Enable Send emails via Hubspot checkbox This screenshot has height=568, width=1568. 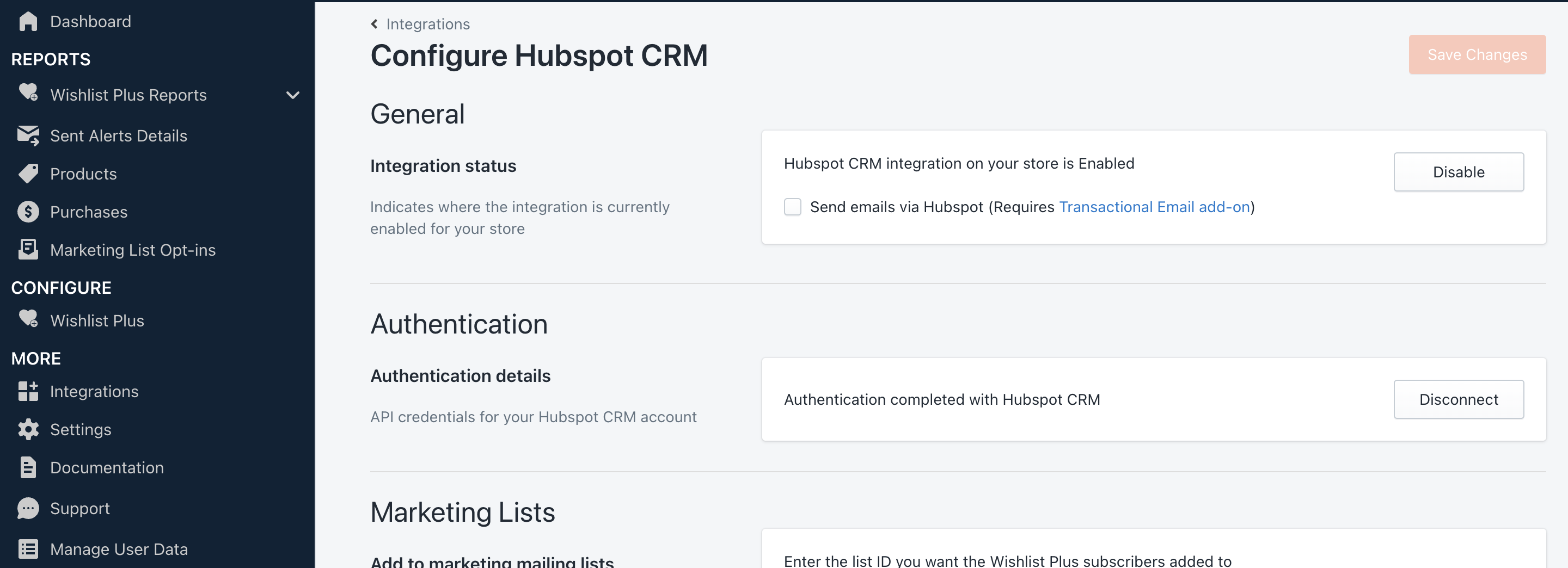793,207
